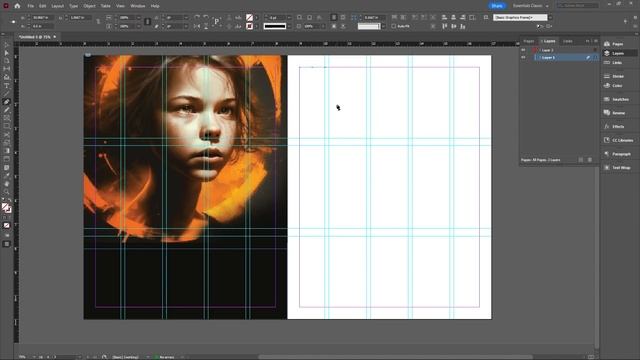This screenshot has width=640, height=360.
Task: Toggle the screen mode button in Tools
Action: coord(7,244)
